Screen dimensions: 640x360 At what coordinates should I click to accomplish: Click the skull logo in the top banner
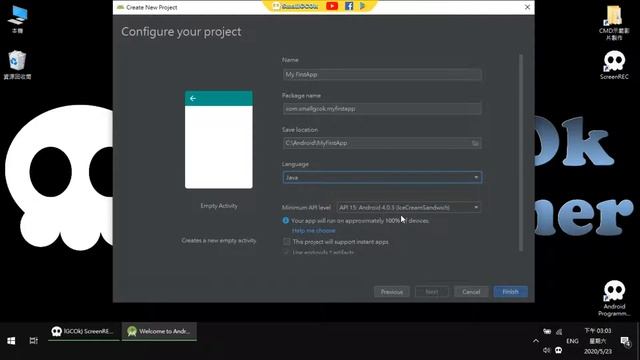[276, 6]
